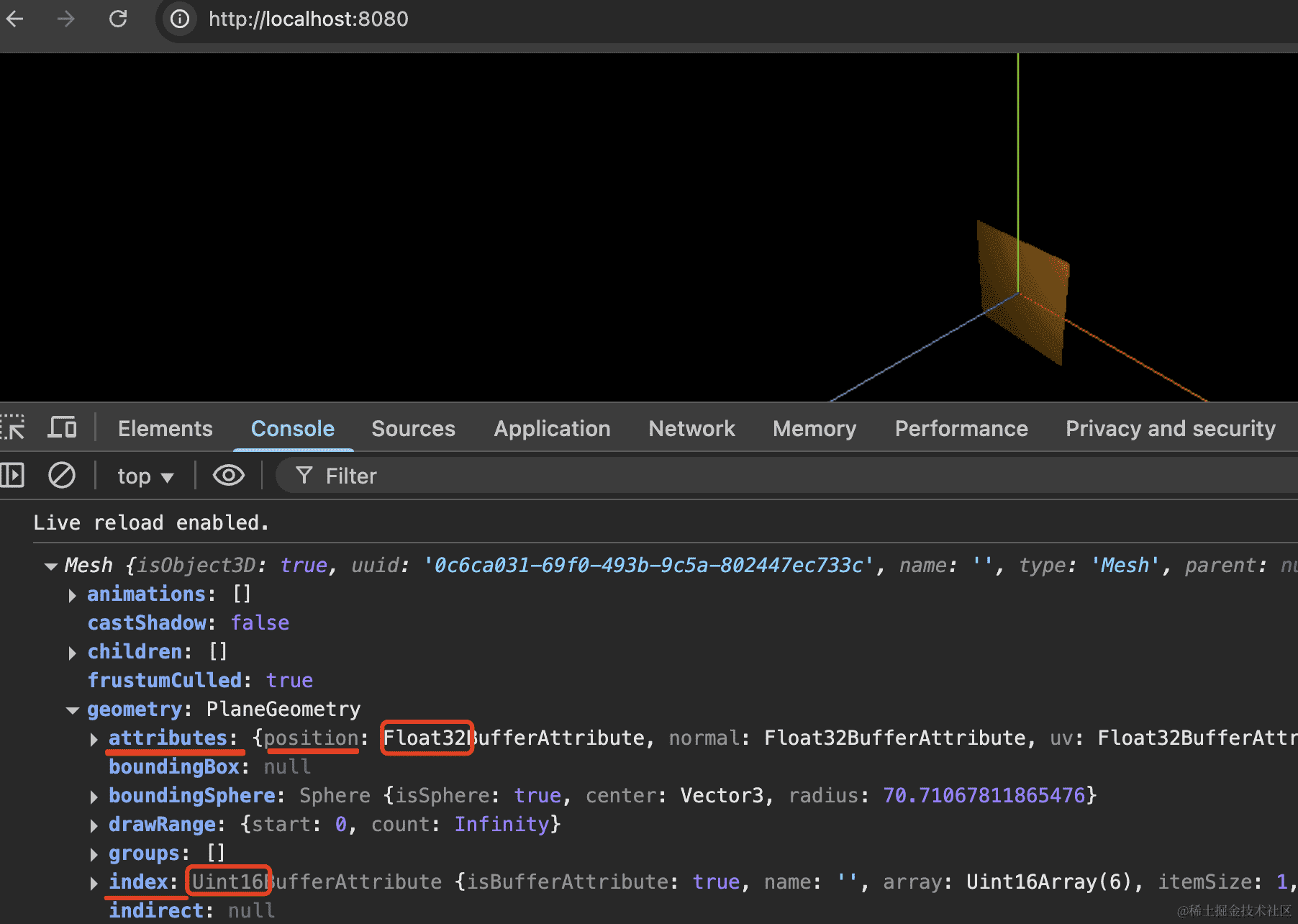Image resolution: width=1298 pixels, height=924 pixels.
Task: Click the browser back arrow
Action: 15,19
